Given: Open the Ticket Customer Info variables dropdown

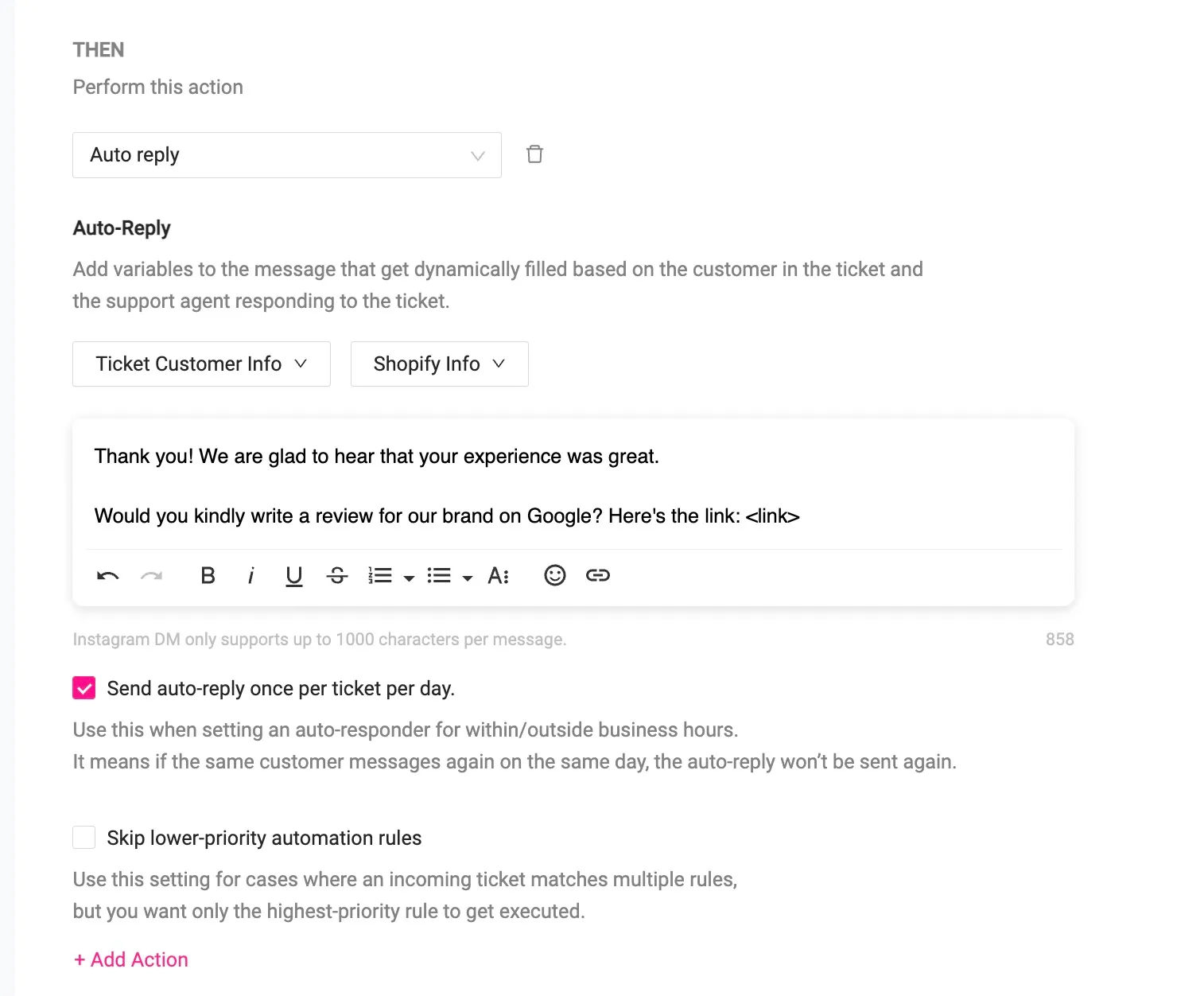Looking at the screenshot, I should [x=200, y=364].
